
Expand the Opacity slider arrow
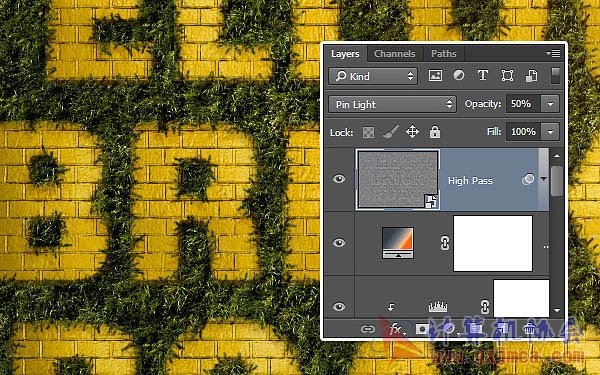pos(550,104)
